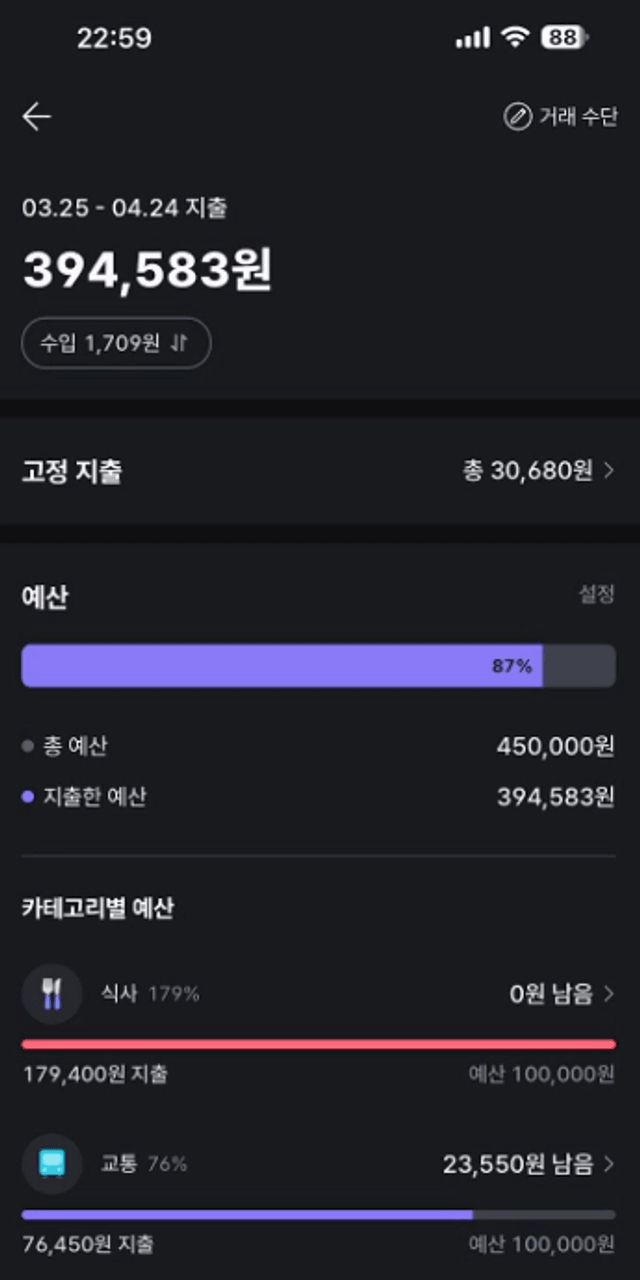Tap the red 식사 overspend bar

[x=318, y=1044]
